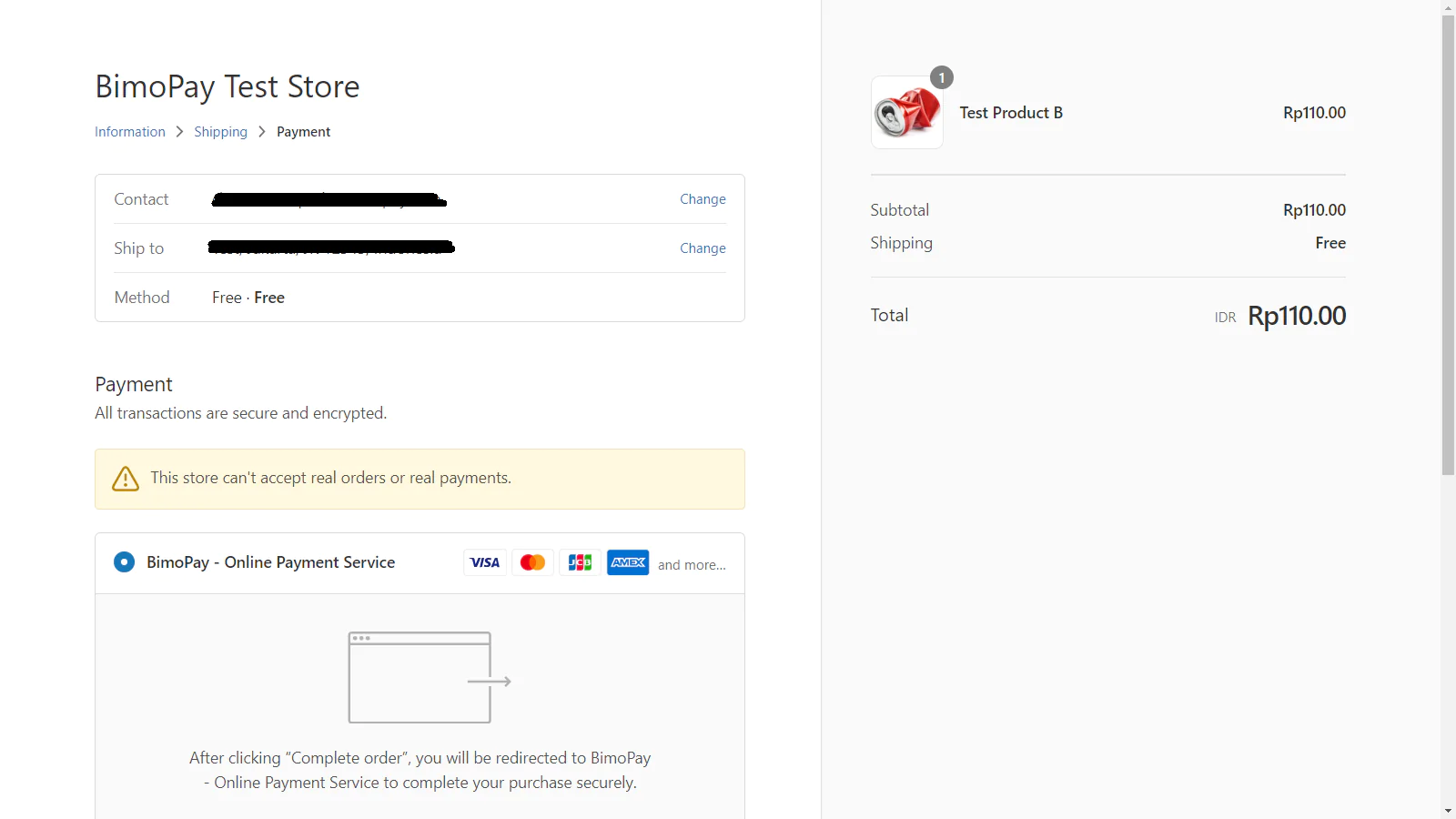Image resolution: width=1456 pixels, height=819 pixels.
Task: Open Test Product B thumbnail
Action: 906,113
